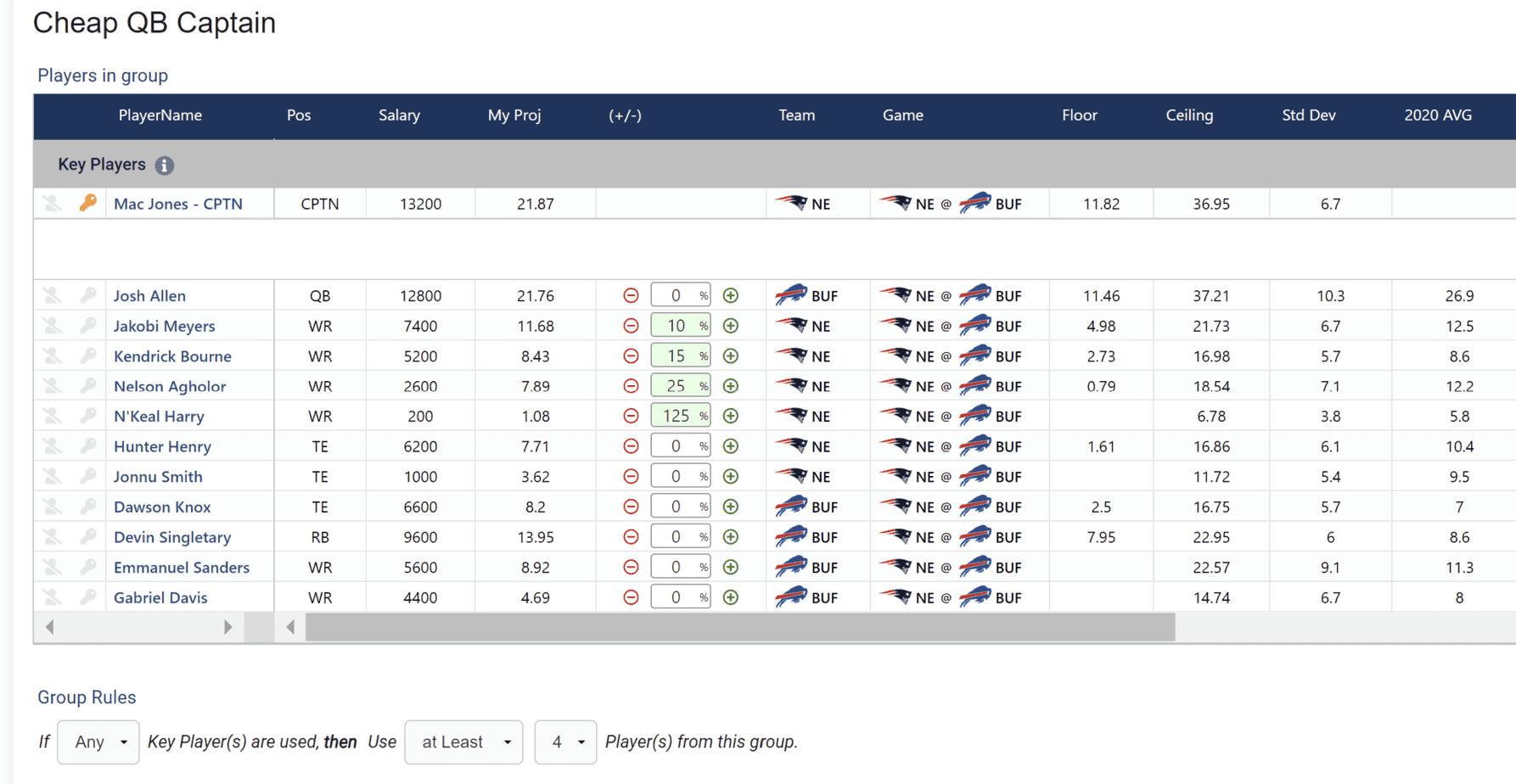Mark Gabriel Davis as key player
The height and width of the screenshot is (784, 1516).
point(88,597)
